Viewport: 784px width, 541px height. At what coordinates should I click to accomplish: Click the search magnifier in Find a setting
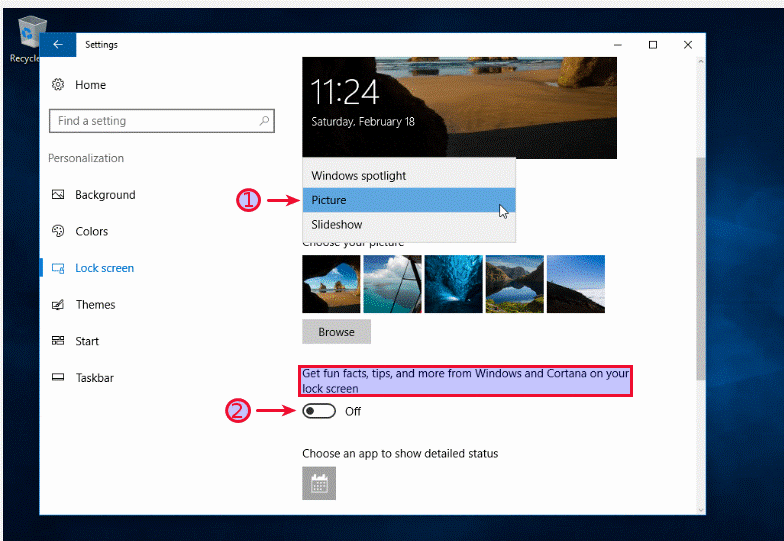[264, 120]
